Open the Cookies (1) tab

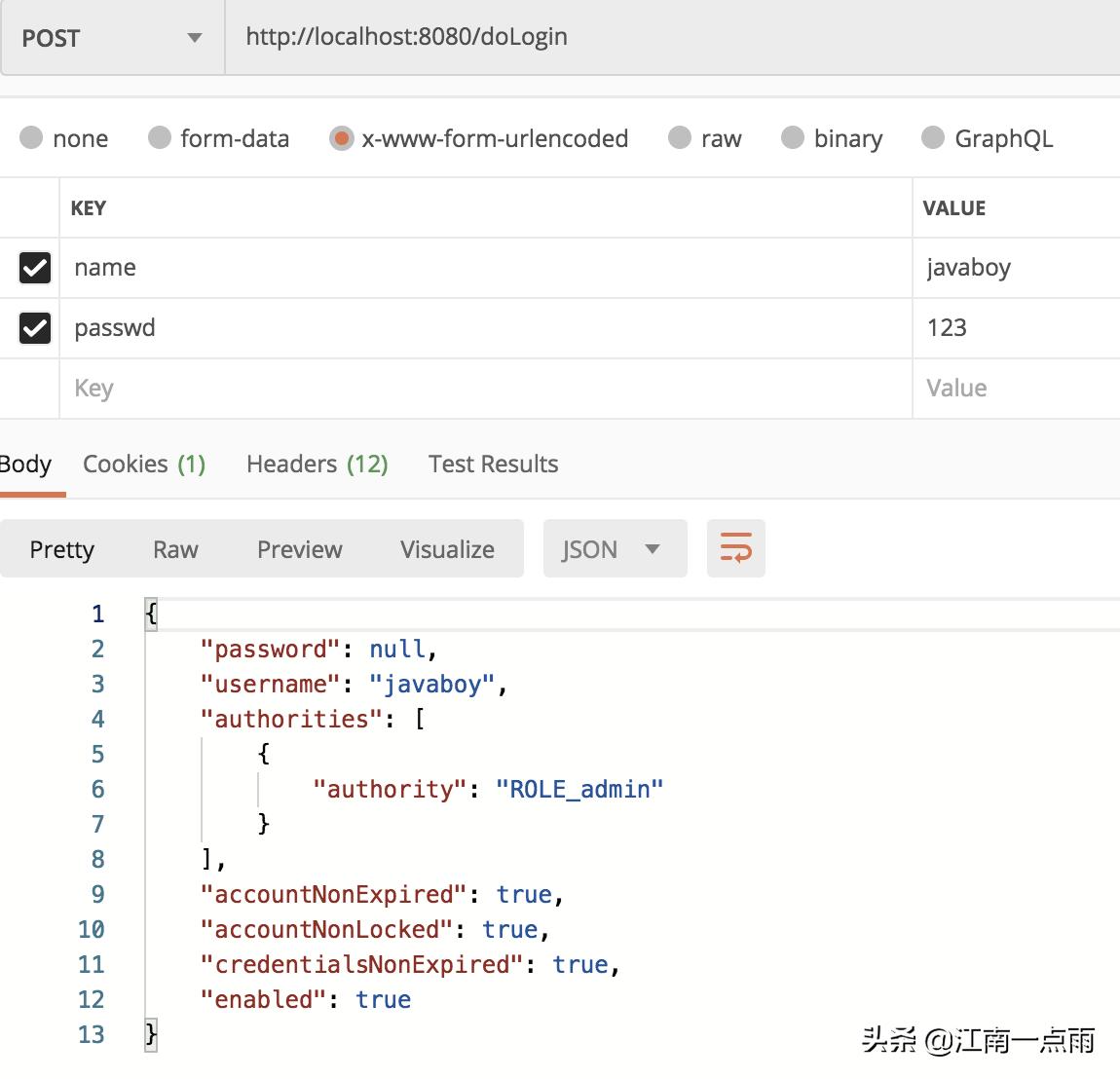coord(144,465)
